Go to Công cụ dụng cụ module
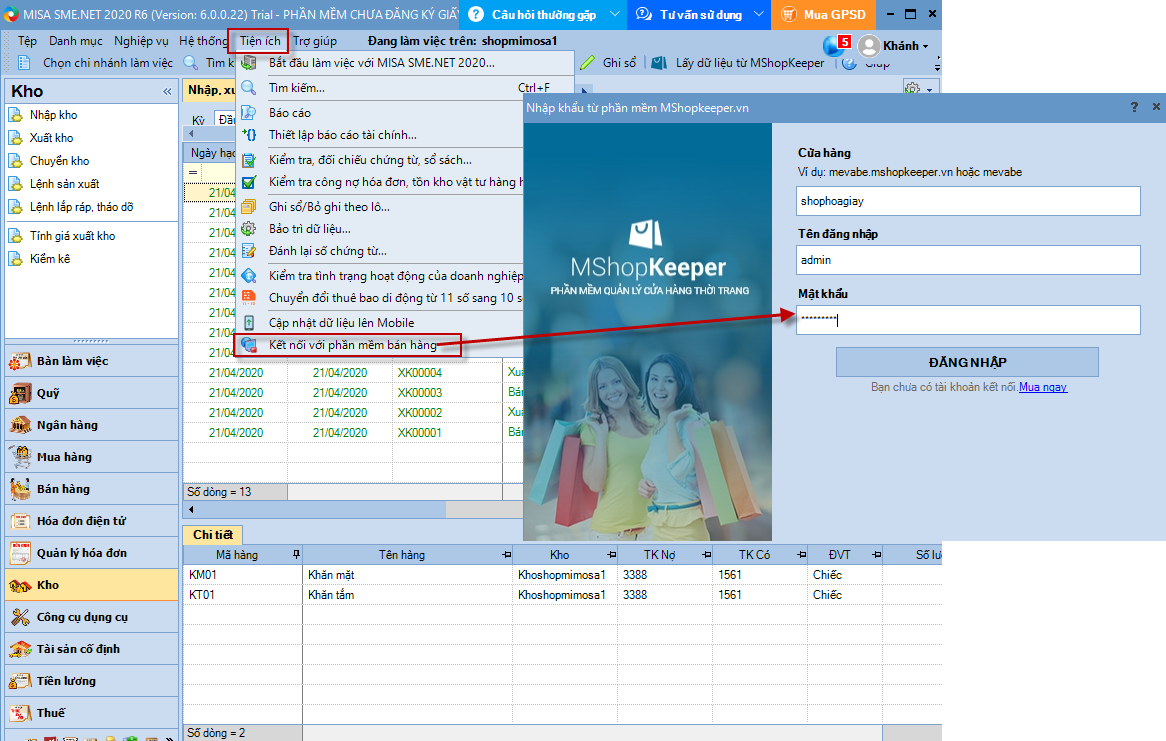The width and height of the screenshot is (1166, 741). click(x=91, y=617)
